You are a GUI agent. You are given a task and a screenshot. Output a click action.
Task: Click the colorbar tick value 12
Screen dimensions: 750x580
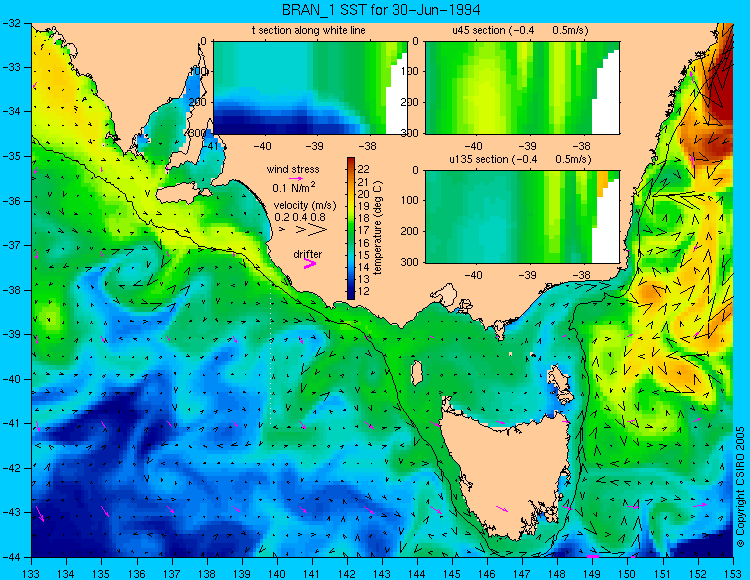[364, 291]
